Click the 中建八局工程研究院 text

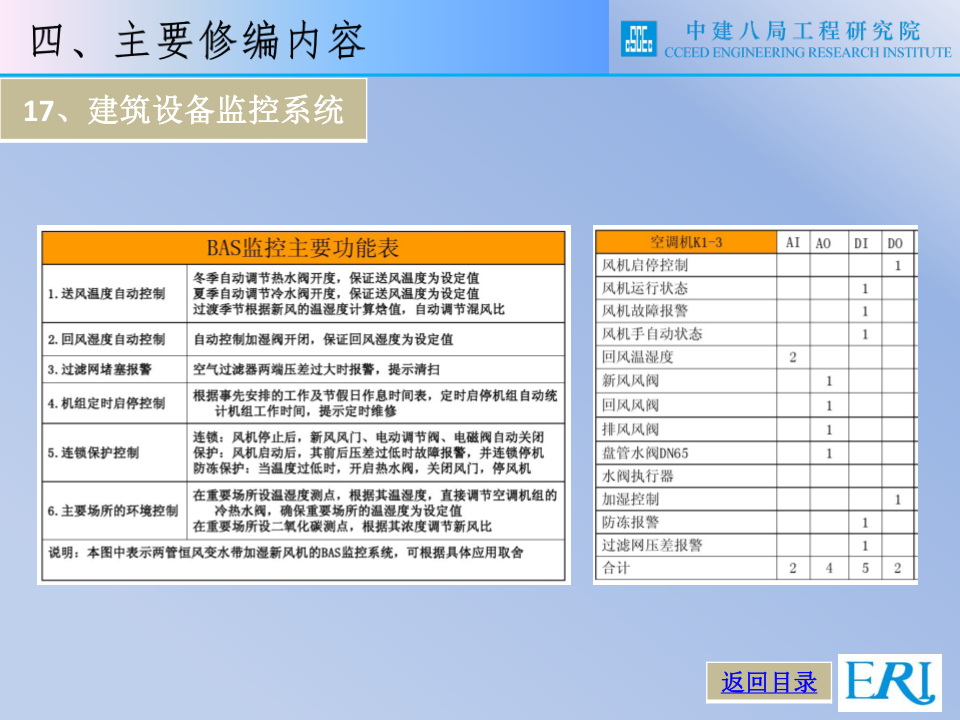(x=804, y=31)
